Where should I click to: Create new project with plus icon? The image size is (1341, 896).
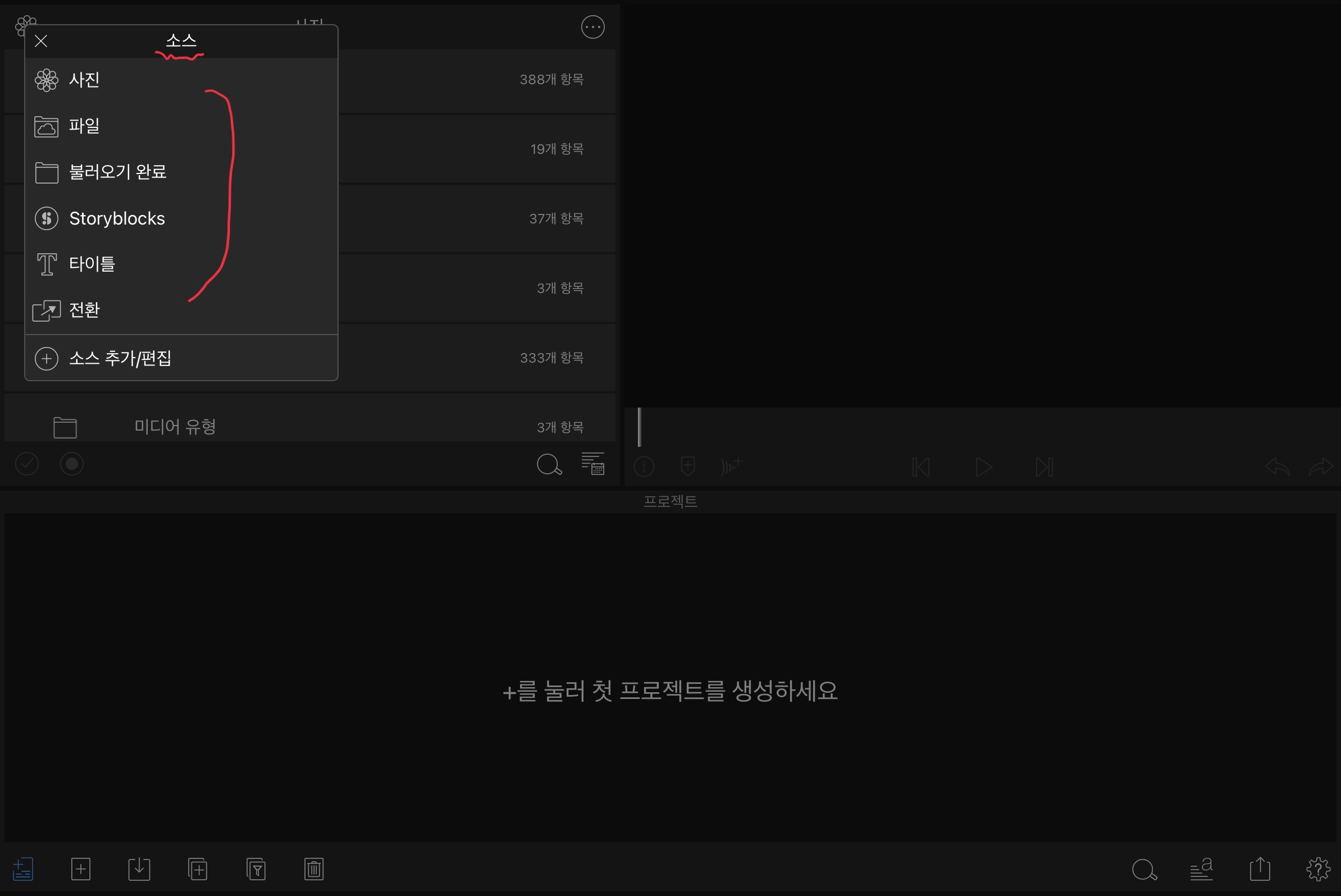tap(81, 869)
